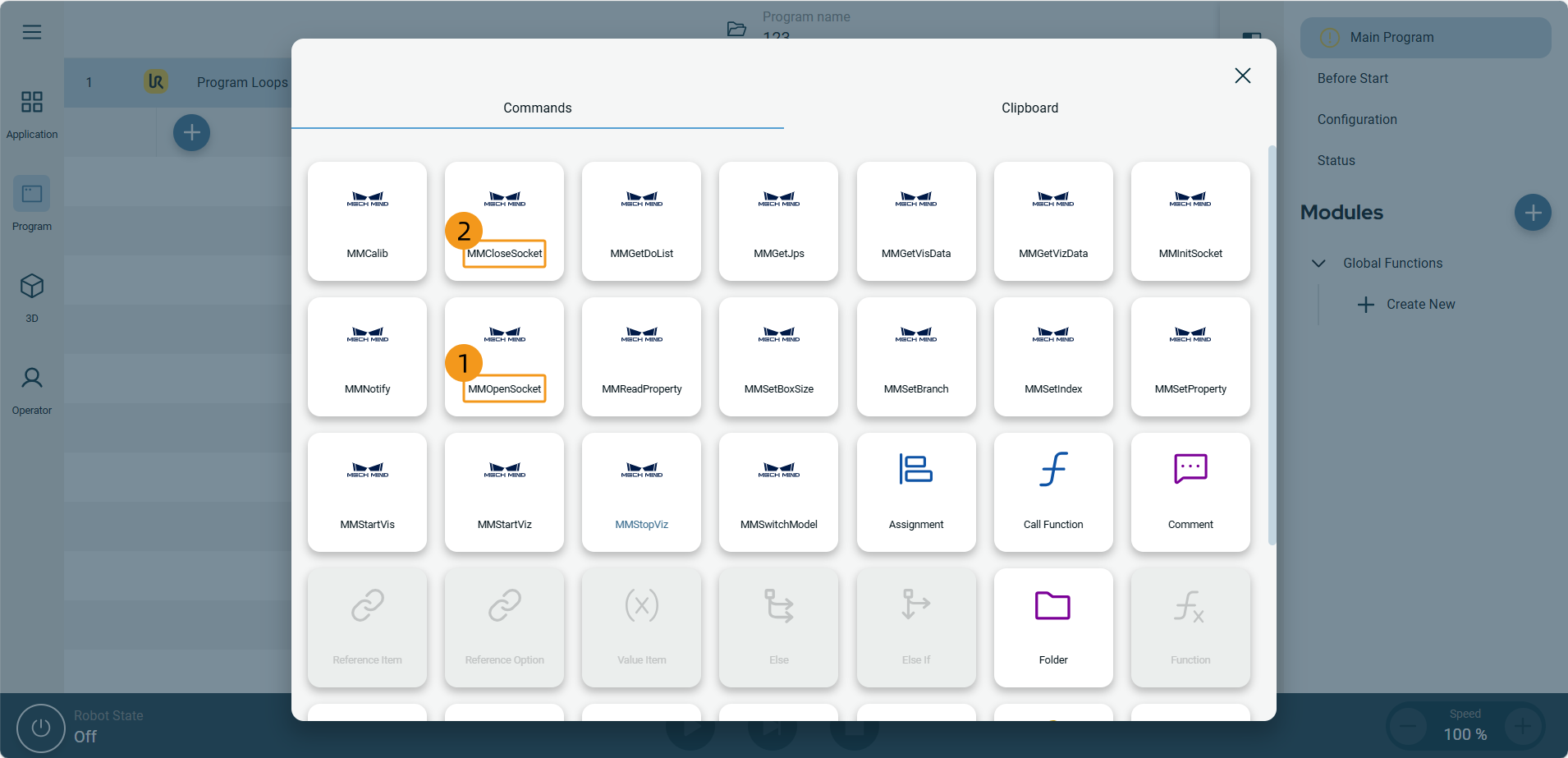This screenshot has width=1568, height=758.
Task: Toggle the robot power state button
Action: click(x=40, y=728)
